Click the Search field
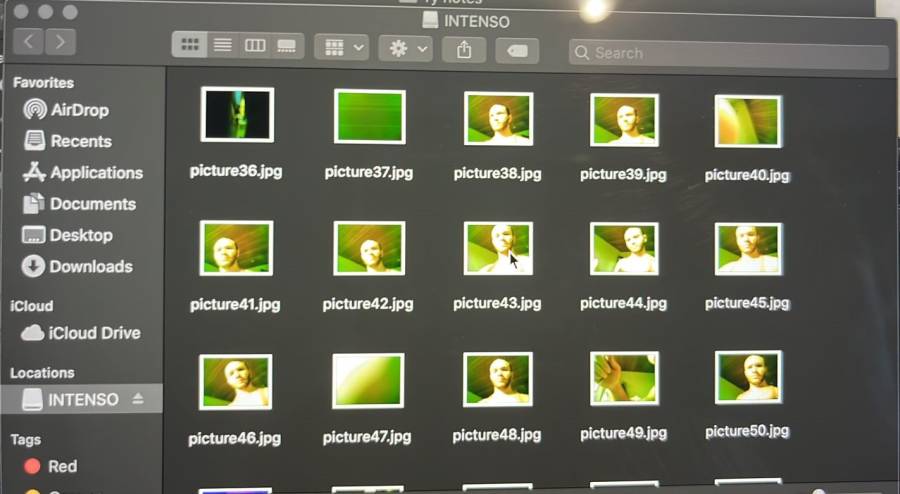Viewport: 900px width, 494px height. (x=728, y=53)
